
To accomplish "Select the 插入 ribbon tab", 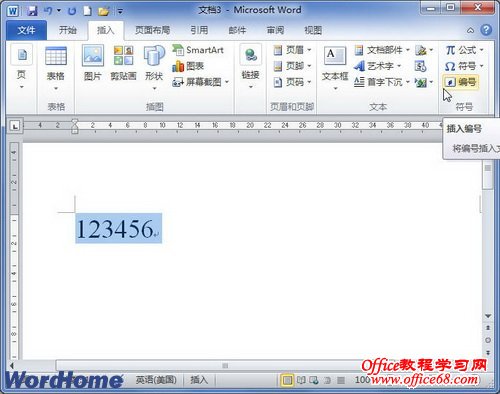I will (106, 30).
